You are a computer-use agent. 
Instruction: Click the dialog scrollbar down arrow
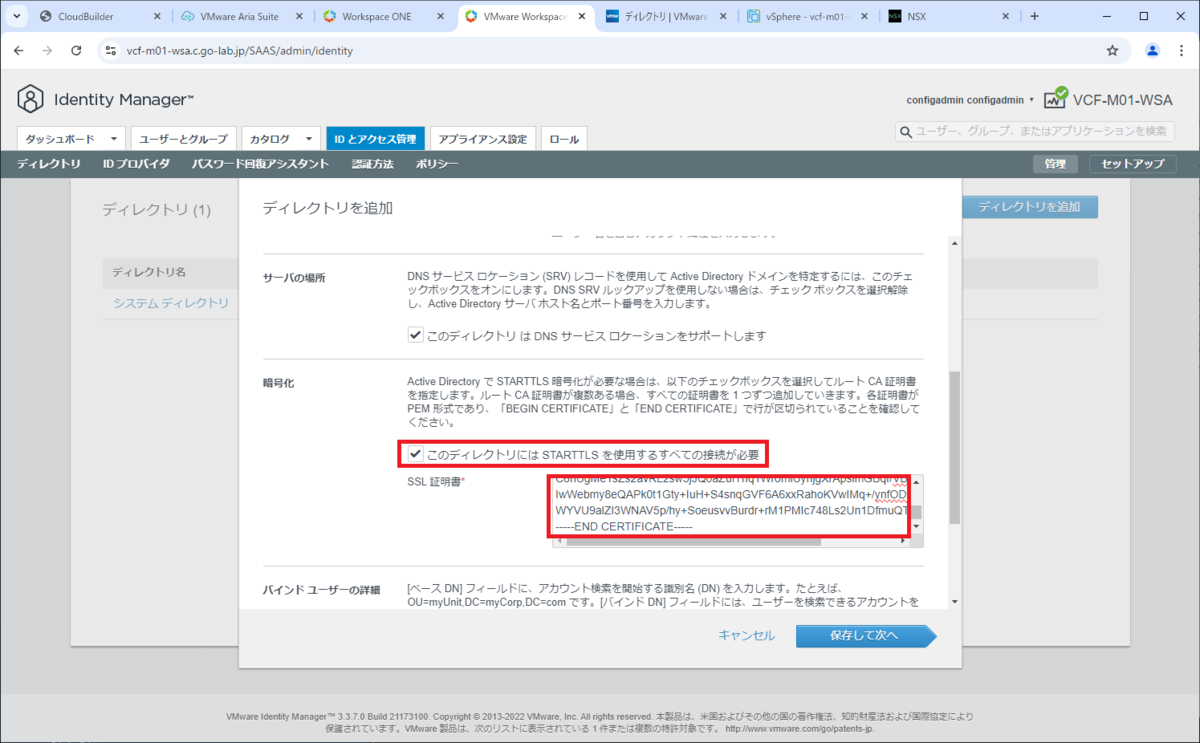pos(955,602)
